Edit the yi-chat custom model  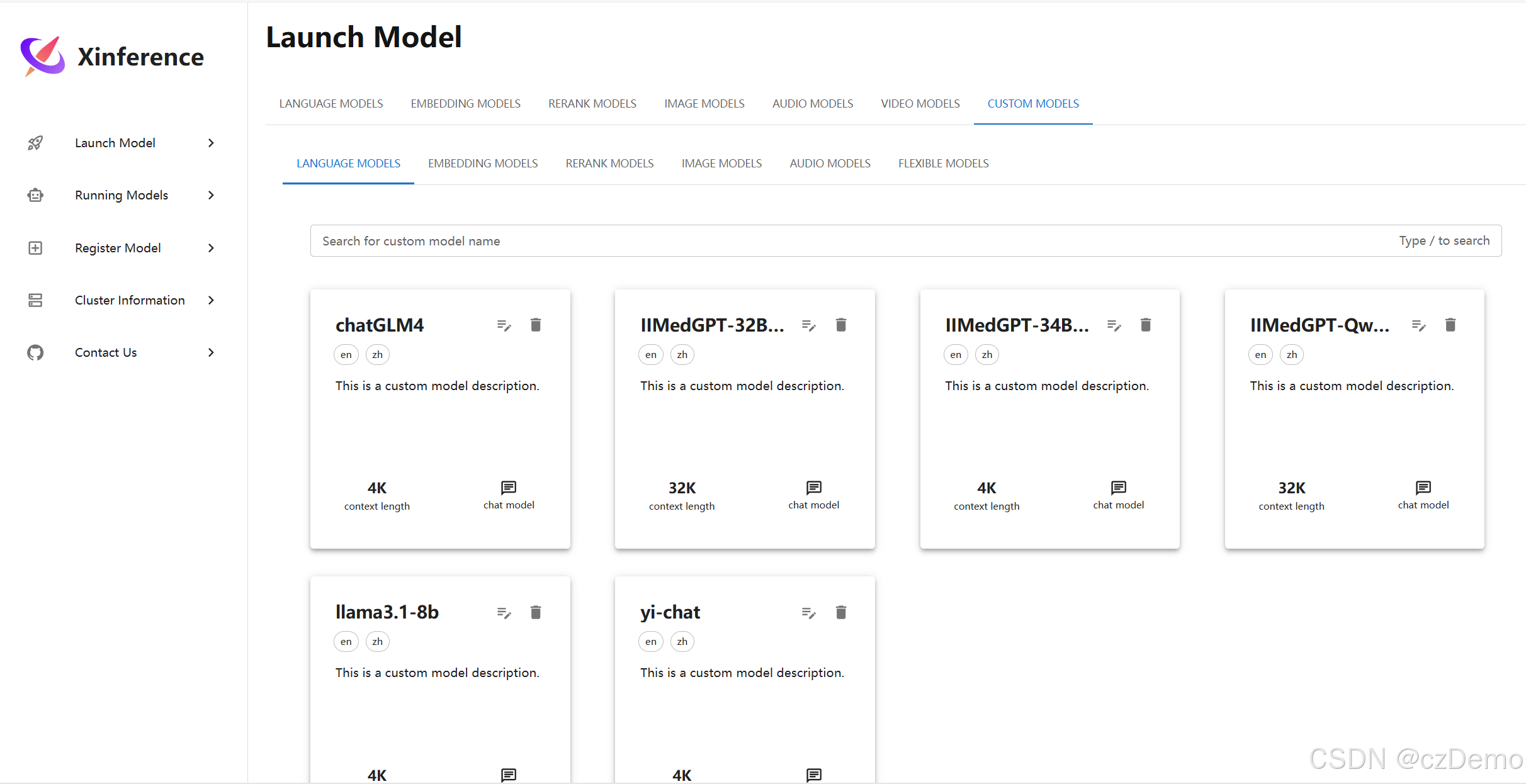click(809, 613)
